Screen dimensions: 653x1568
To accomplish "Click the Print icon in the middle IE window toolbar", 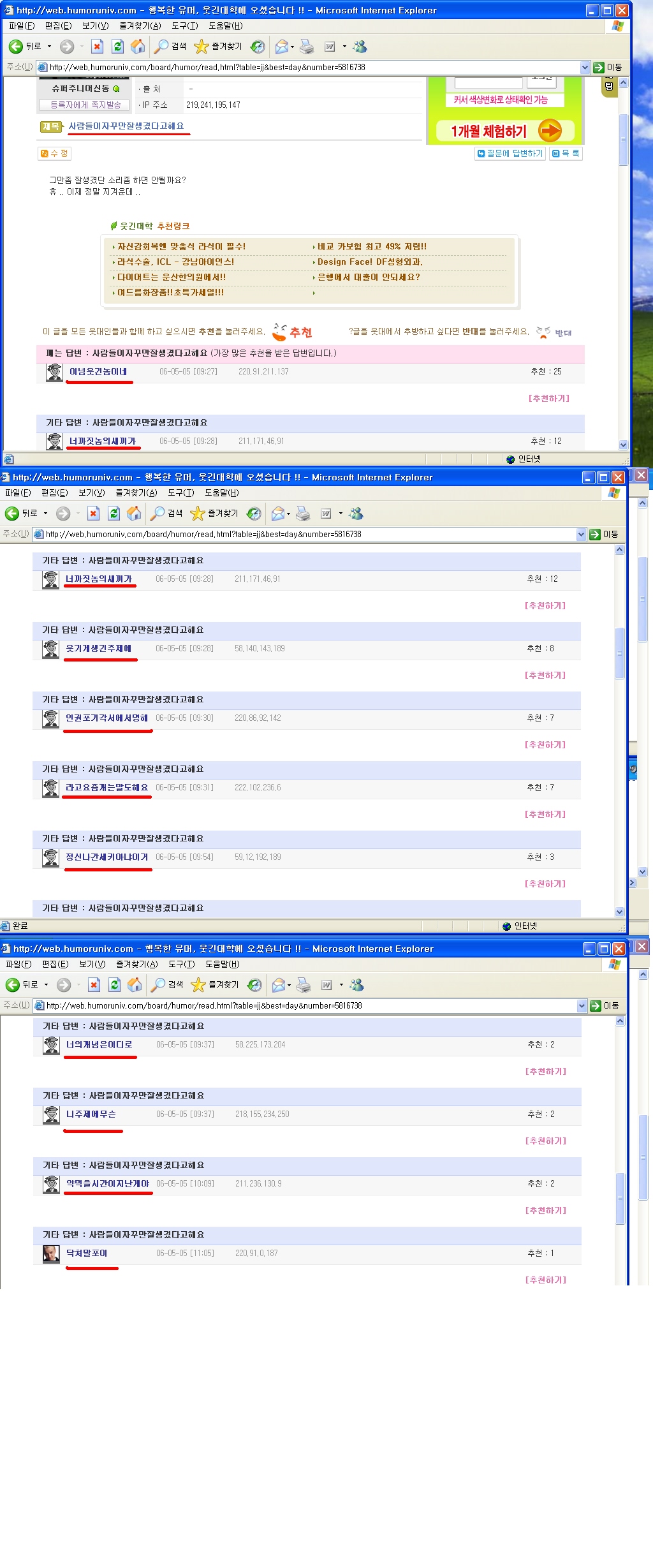I will (303, 514).
